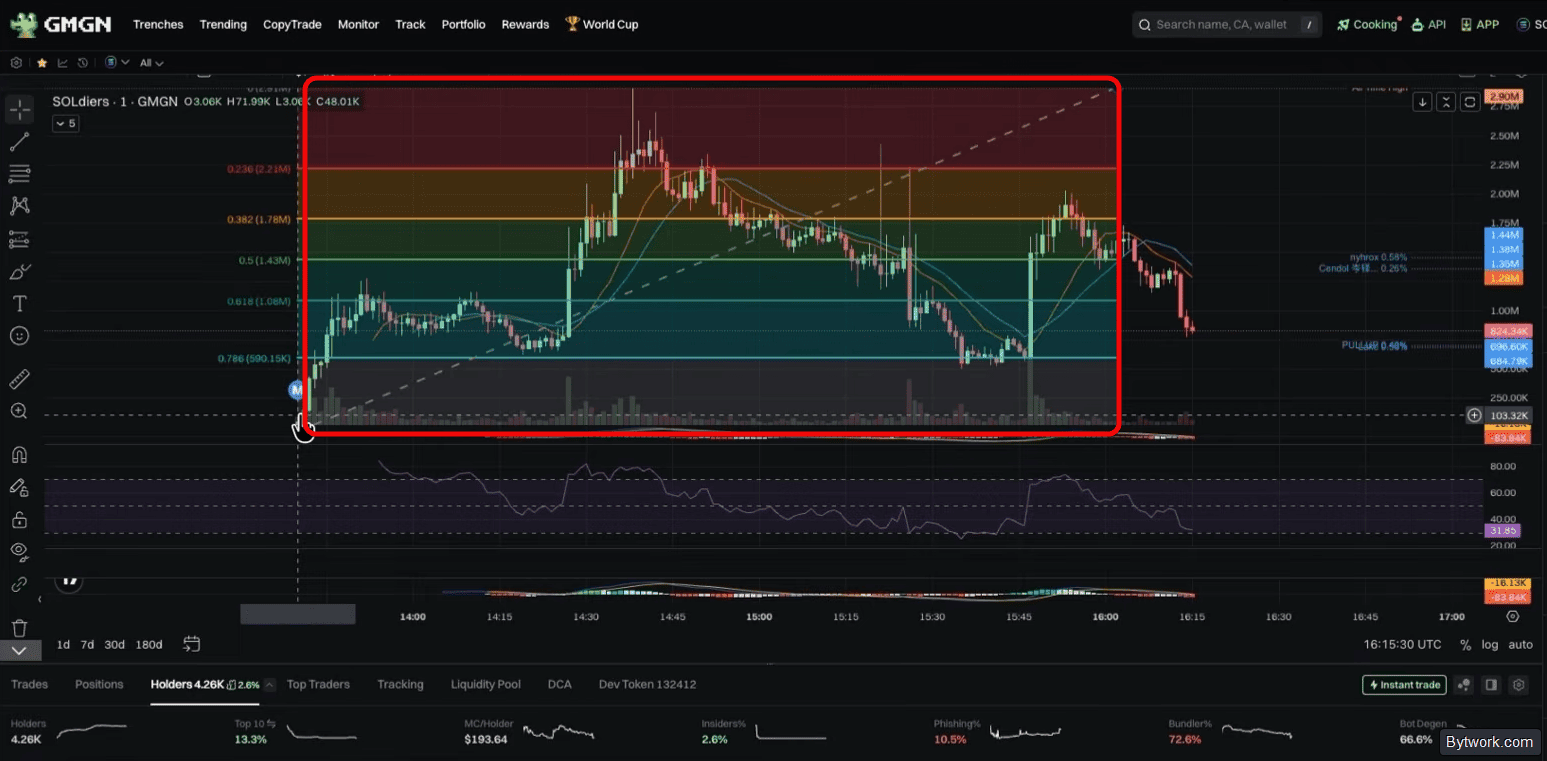Switch to the Top Traders tab
The height and width of the screenshot is (761, 1547).
point(318,684)
